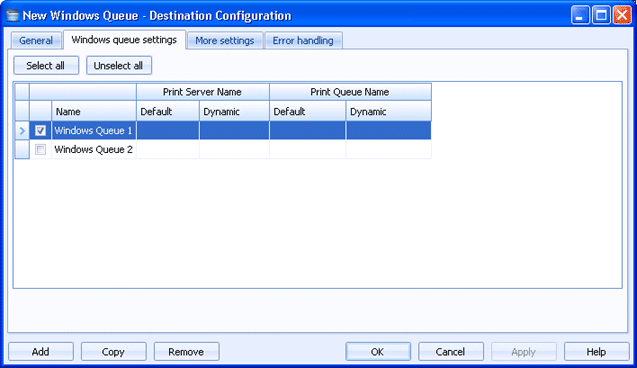Click the row indicator arrow for Windows Queue 1
Screen dimensions: 637x368
click(x=22, y=130)
